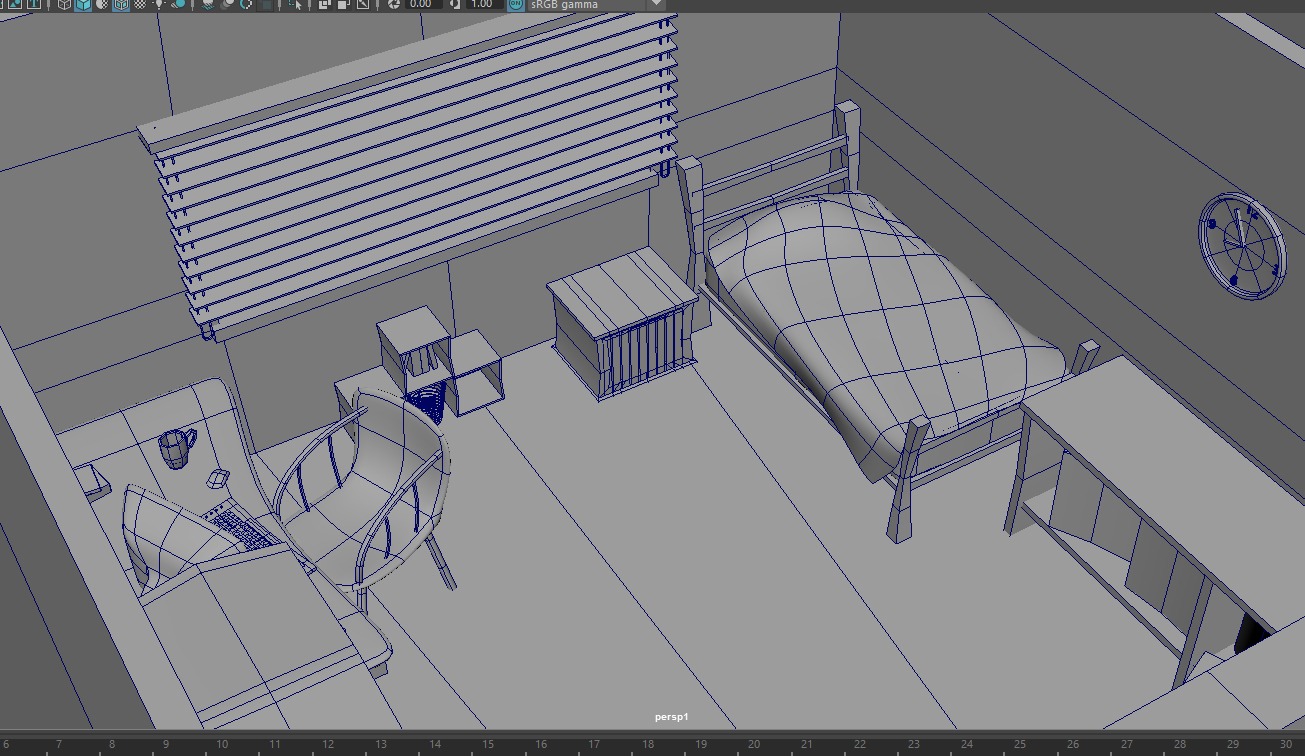Select the coffee mug on the desk
This screenshot has height=756, width=1305.
(x=177, y=447)
